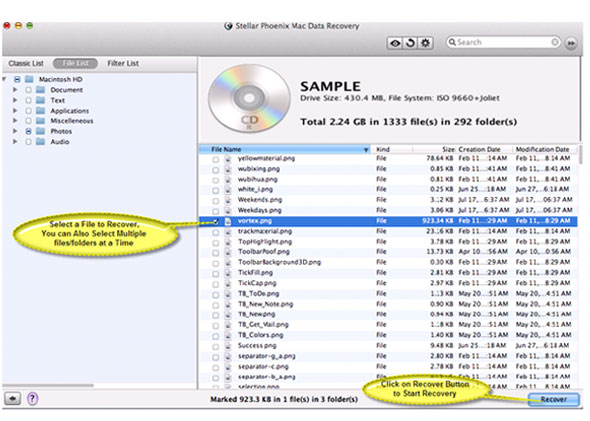590x421 pixels.
Task: Click the file icon of vortex.png
Action: coord(228,221)
